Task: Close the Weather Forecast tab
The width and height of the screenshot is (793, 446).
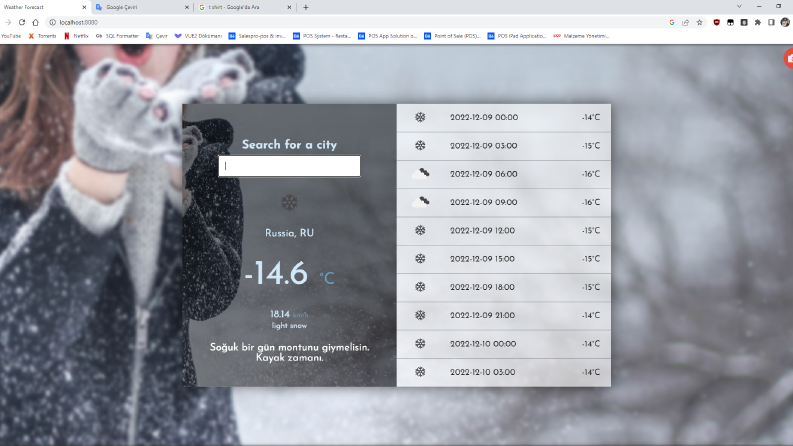Action: 84,7
